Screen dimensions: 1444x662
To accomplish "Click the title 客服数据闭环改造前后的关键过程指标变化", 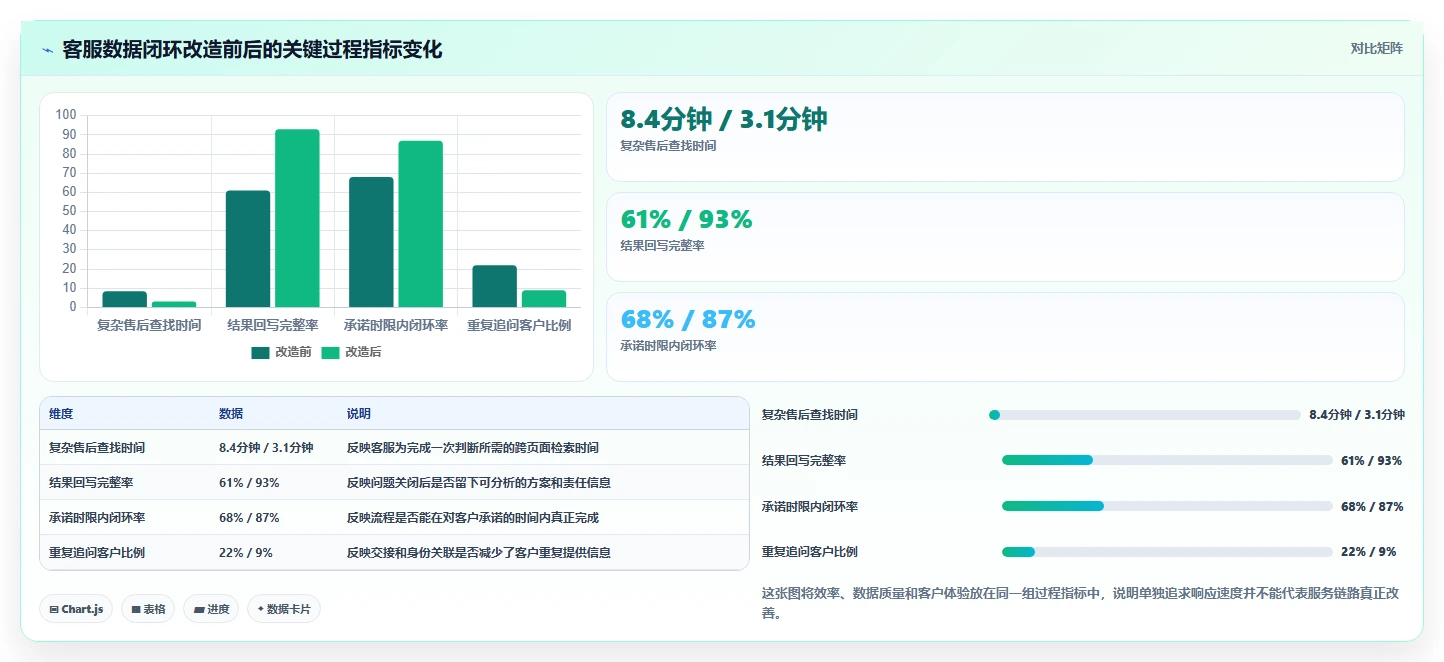I will click(x=252, y=50).
